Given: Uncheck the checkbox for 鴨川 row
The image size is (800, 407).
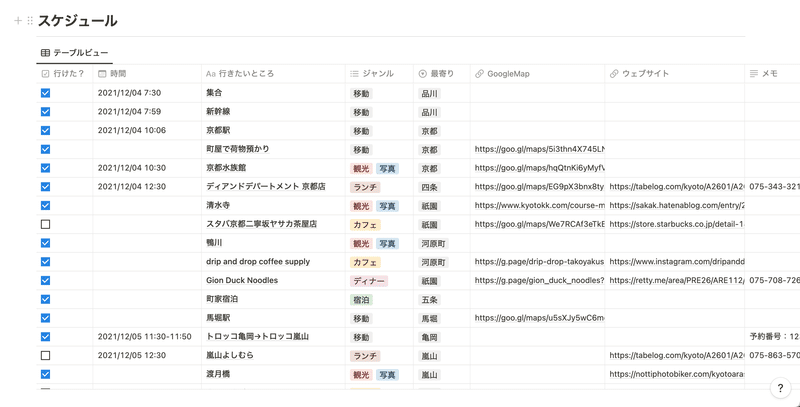Looking at the screenshot, I should (45, 243).
